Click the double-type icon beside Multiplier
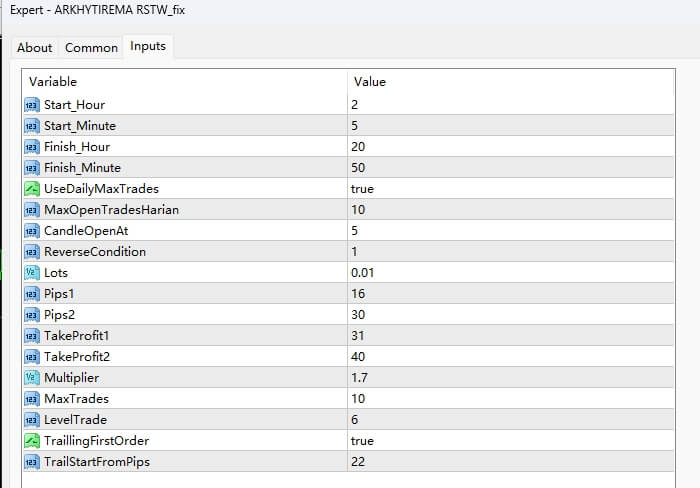The width and height of the screenshot is (700, 488). [x=31, y=377]
